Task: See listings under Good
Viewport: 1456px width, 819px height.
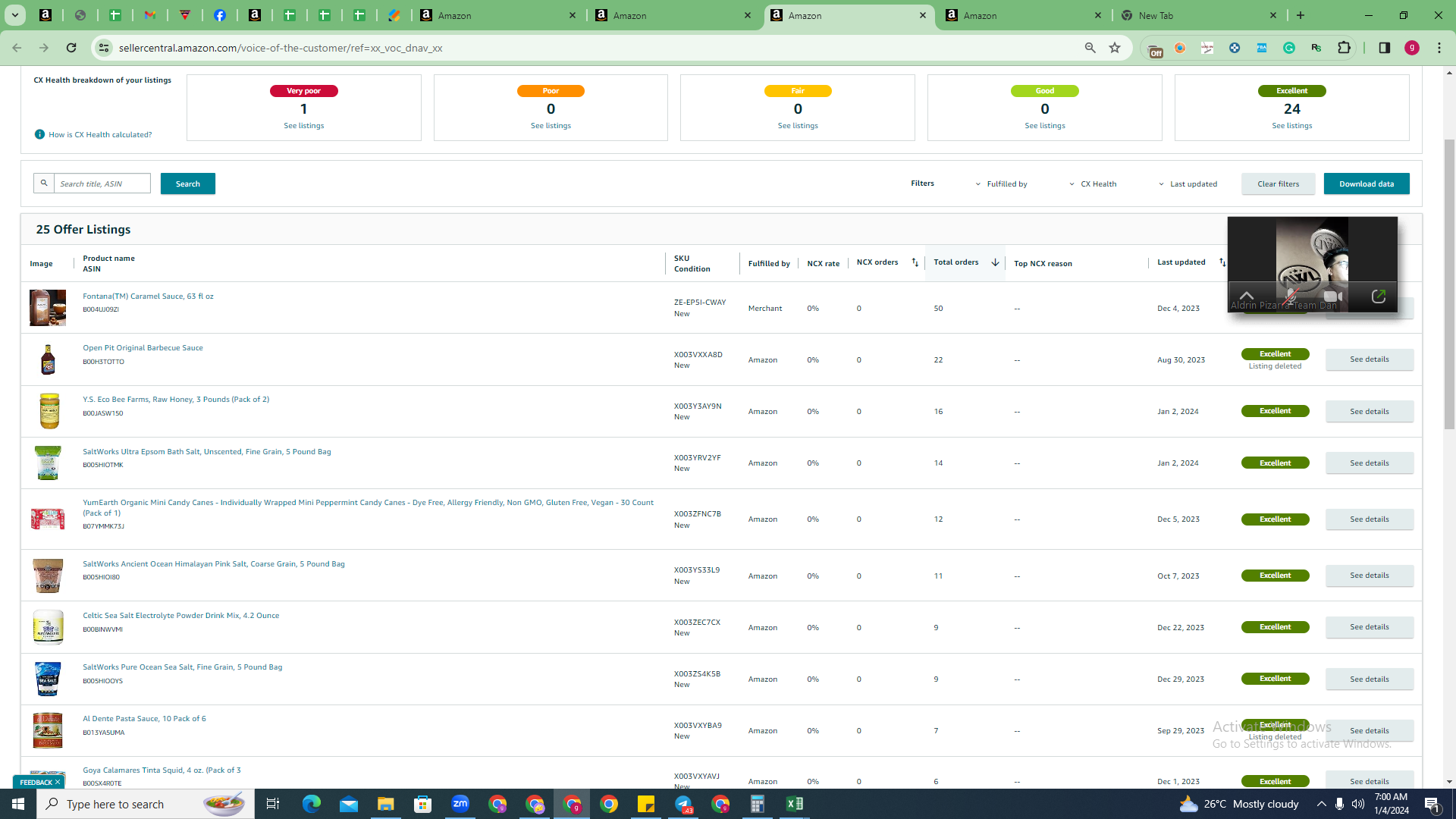Action: pos(1045,126)
